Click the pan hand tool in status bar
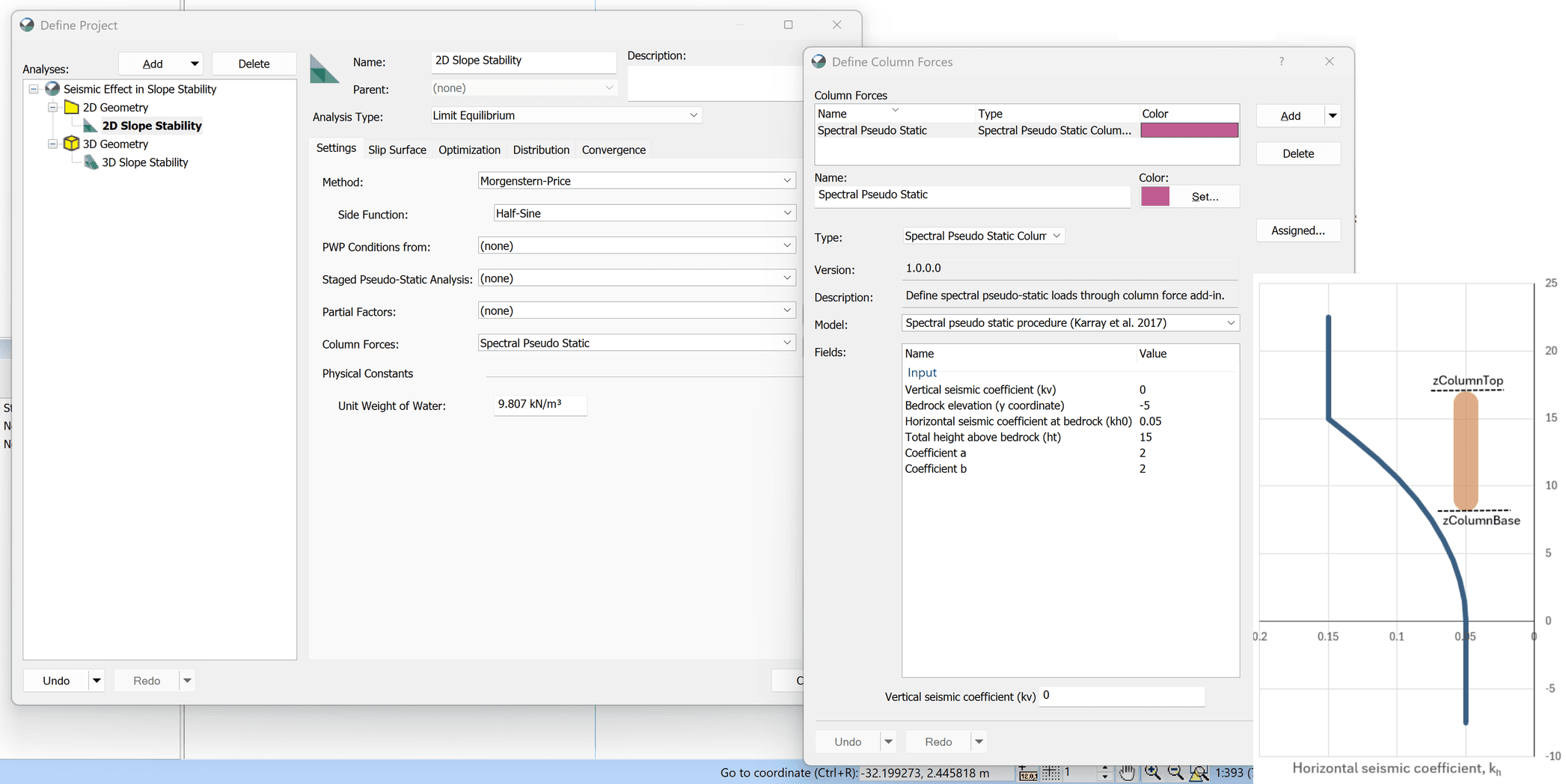Screen dimensions: 1566x784 click(x=1127, y=773)
